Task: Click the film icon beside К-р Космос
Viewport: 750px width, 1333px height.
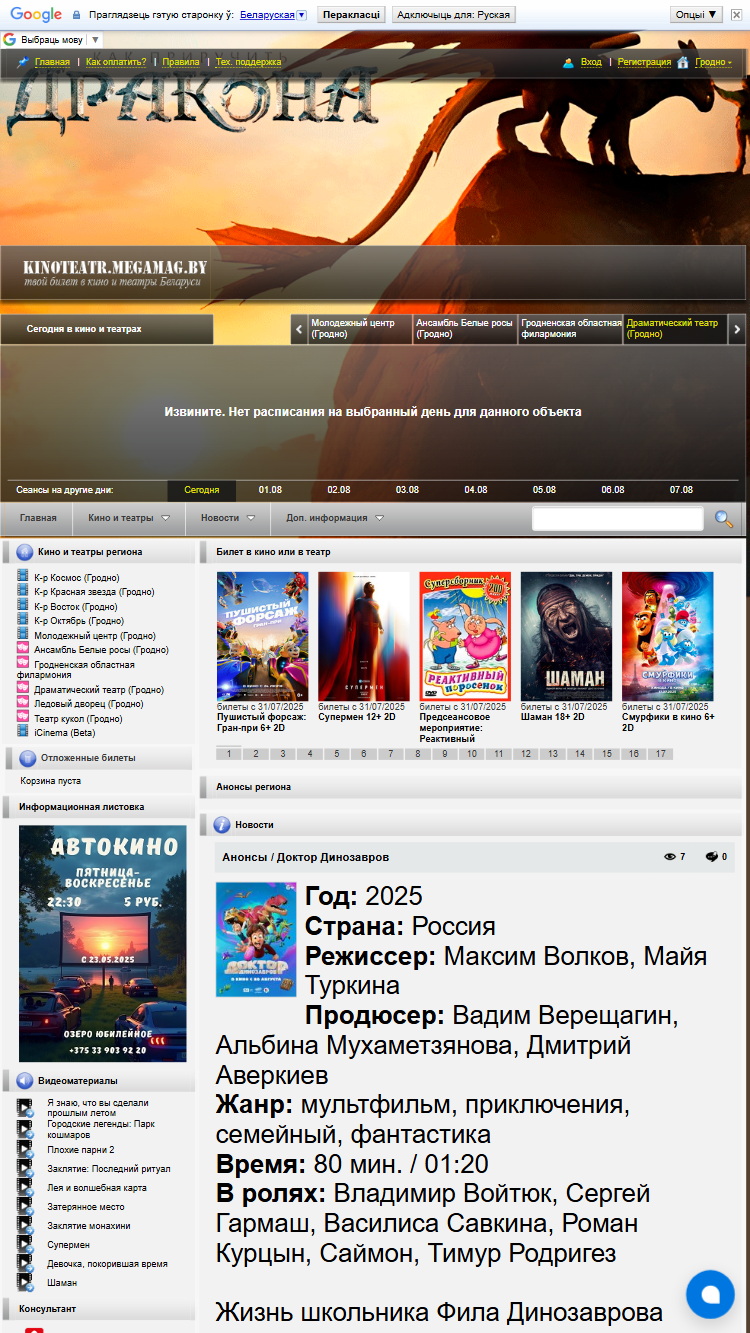Action: click(x=23, y=577)
